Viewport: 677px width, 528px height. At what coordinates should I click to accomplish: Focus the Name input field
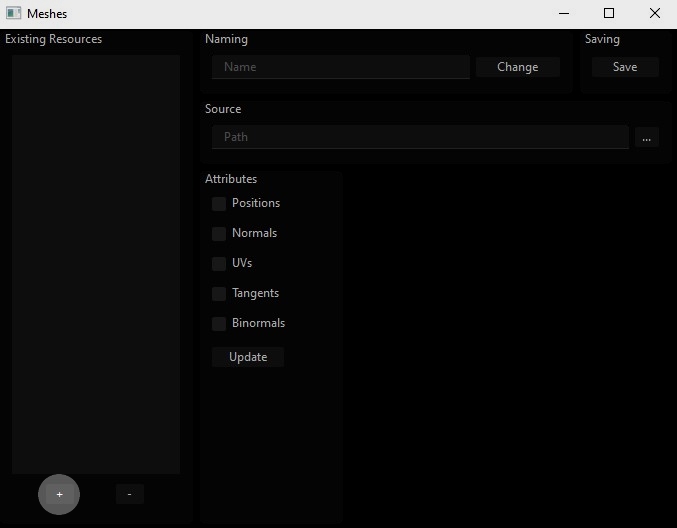click(341, 67)
